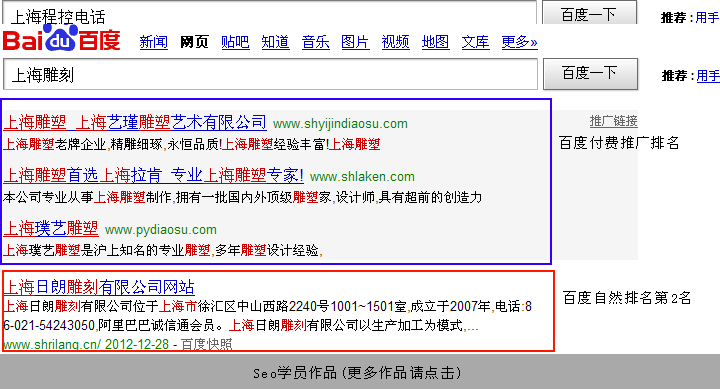This screenshot has height=389, width=720.
Task: Go to the 音乐 tab
Action: click(315, 42)
